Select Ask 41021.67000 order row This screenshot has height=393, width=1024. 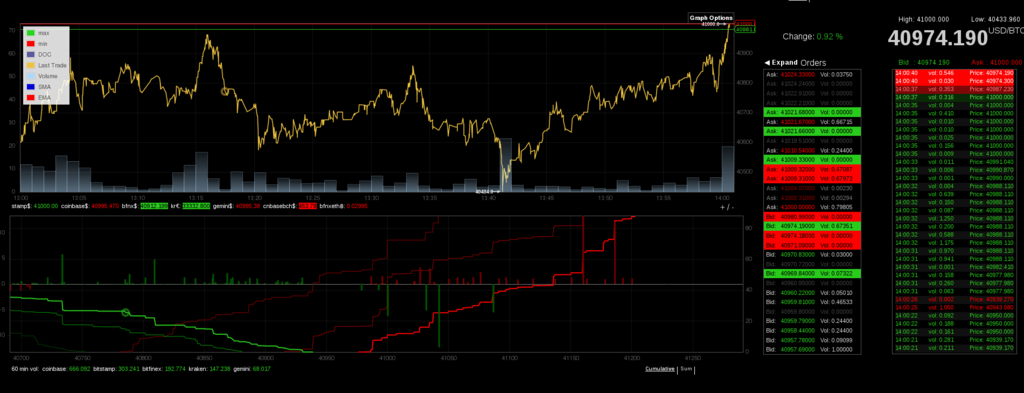(x=812, y=122)
